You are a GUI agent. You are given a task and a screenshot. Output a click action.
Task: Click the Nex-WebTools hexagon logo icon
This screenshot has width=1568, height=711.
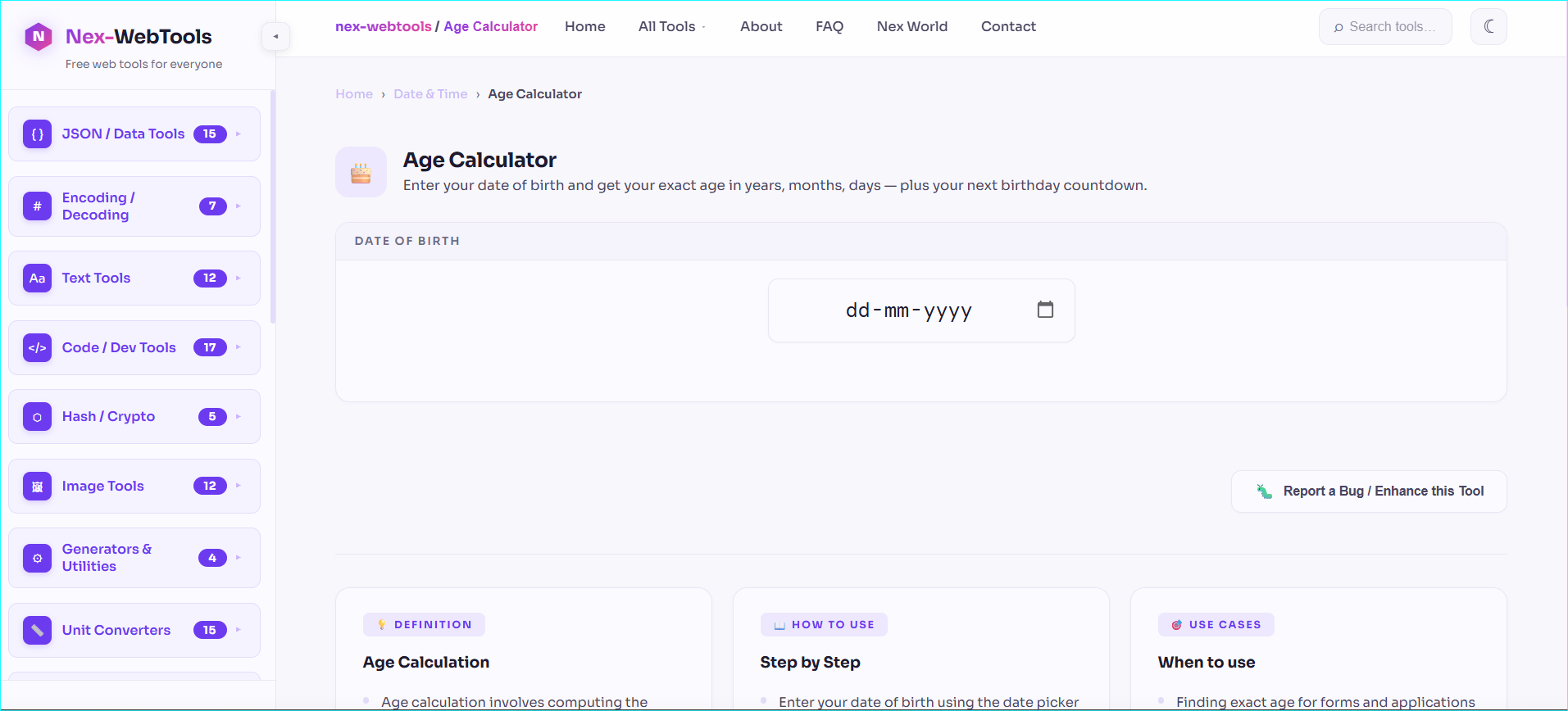tap(39, 36)
